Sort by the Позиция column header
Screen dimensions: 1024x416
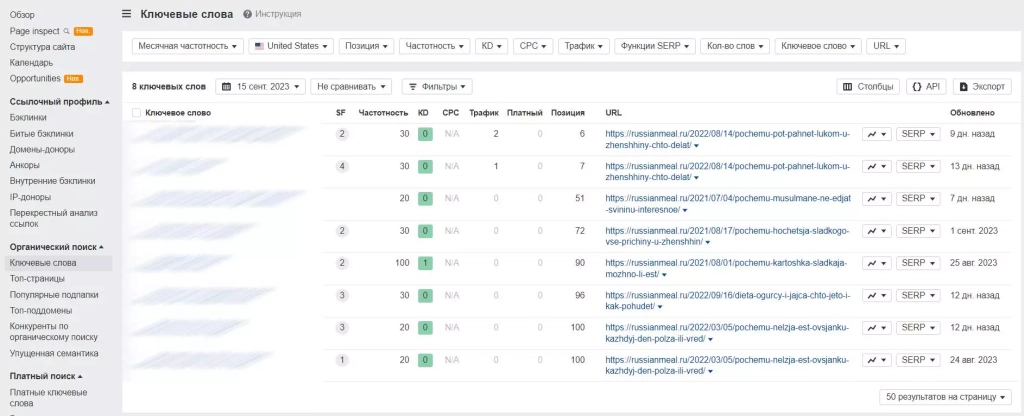[568, 113]
